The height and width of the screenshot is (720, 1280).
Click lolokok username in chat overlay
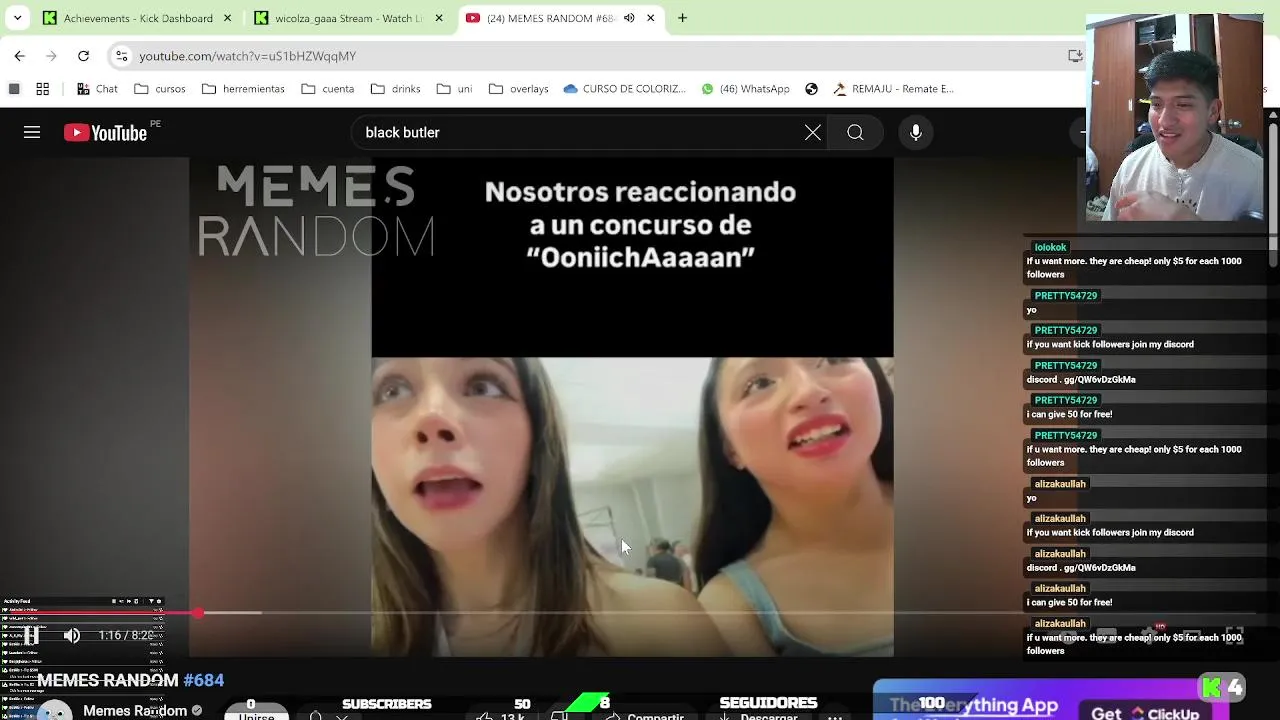(1050, 247)
